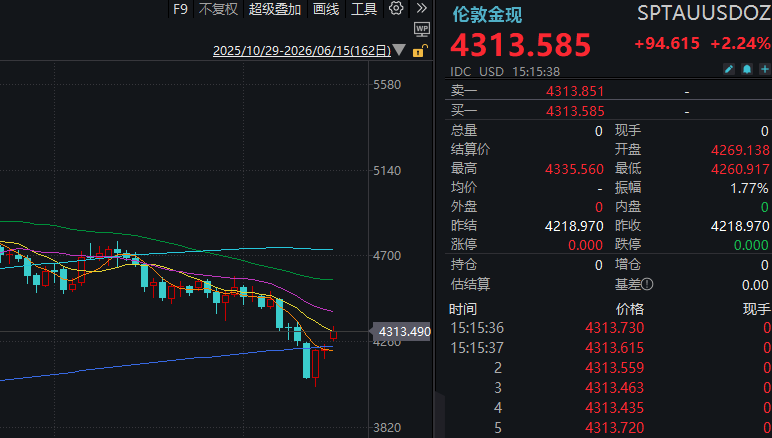Click tick price 4313.720

pos(614,428)
